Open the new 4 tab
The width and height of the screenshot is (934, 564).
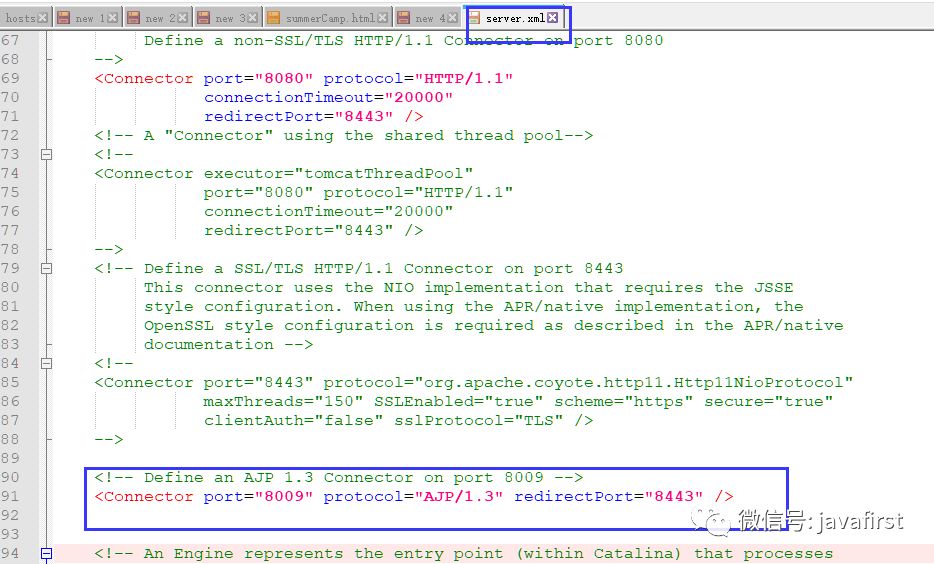pyautogui.click(x=430, y=18)
